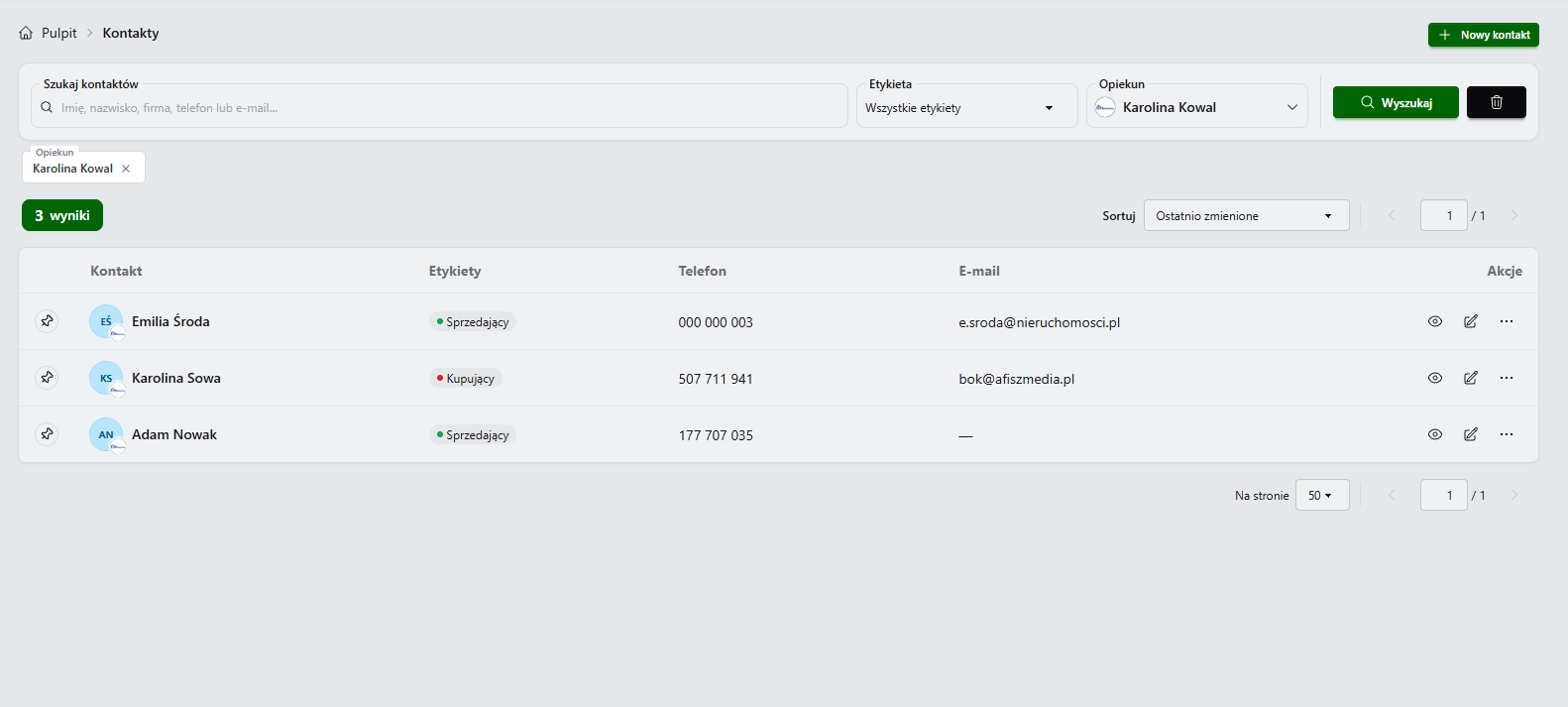
Task: Expand the Opiekun dropdown
Action: click(1197, 107)
